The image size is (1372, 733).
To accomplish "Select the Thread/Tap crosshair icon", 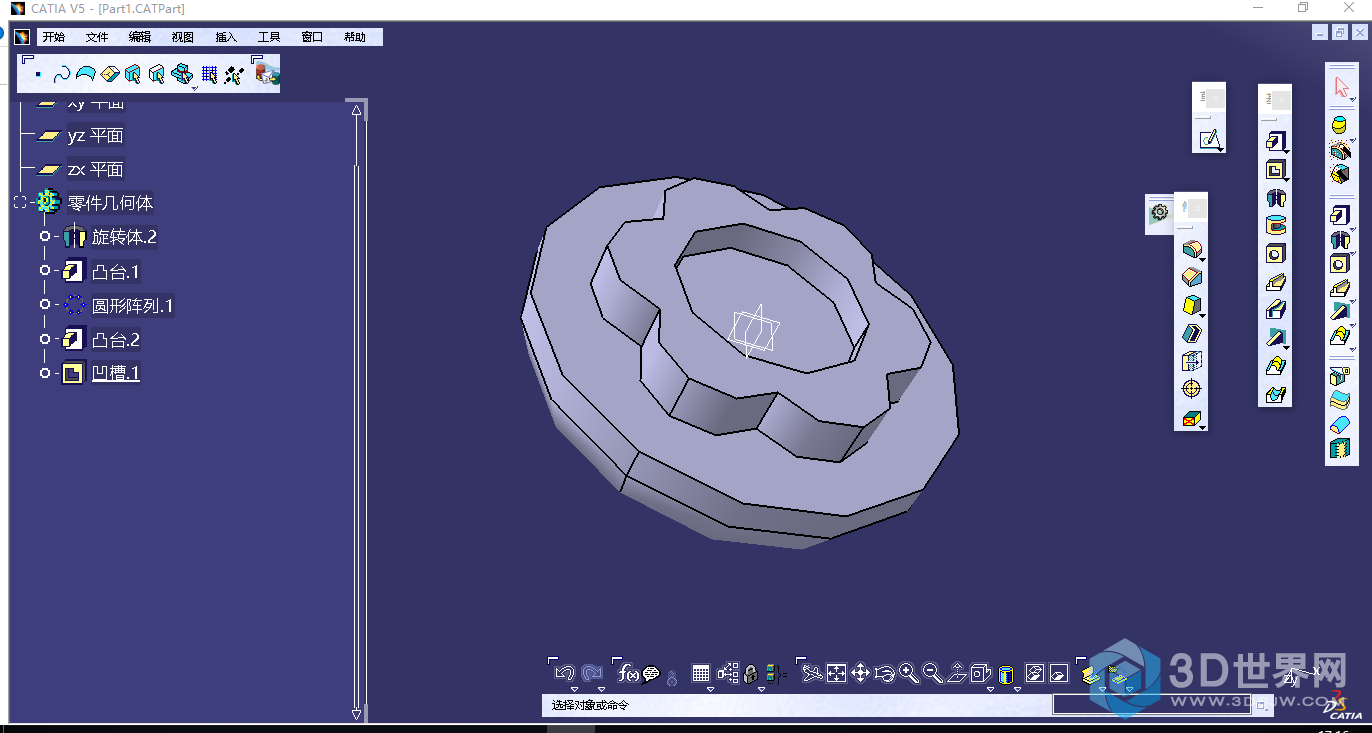I will tap(1191, 389).
